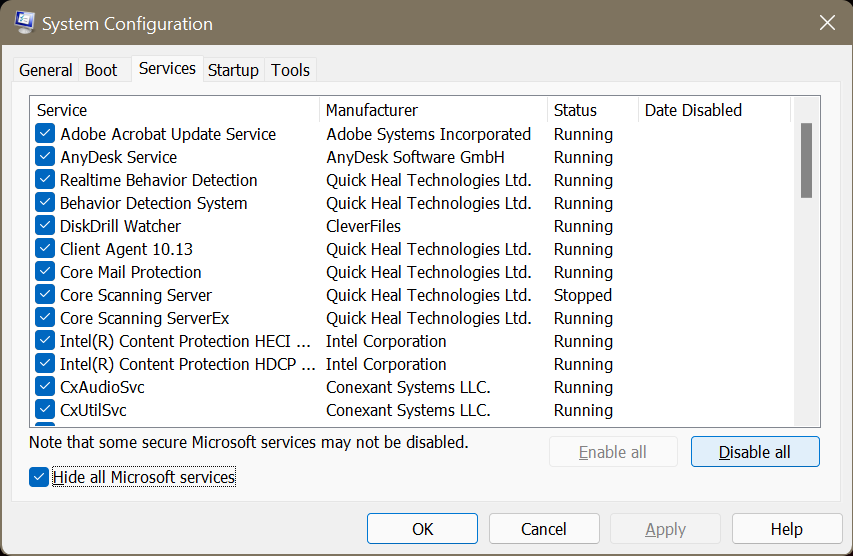This screenshot has height=556, width=853.
Task: Click the System Configuration title bar icon
Action: (24, 23)
